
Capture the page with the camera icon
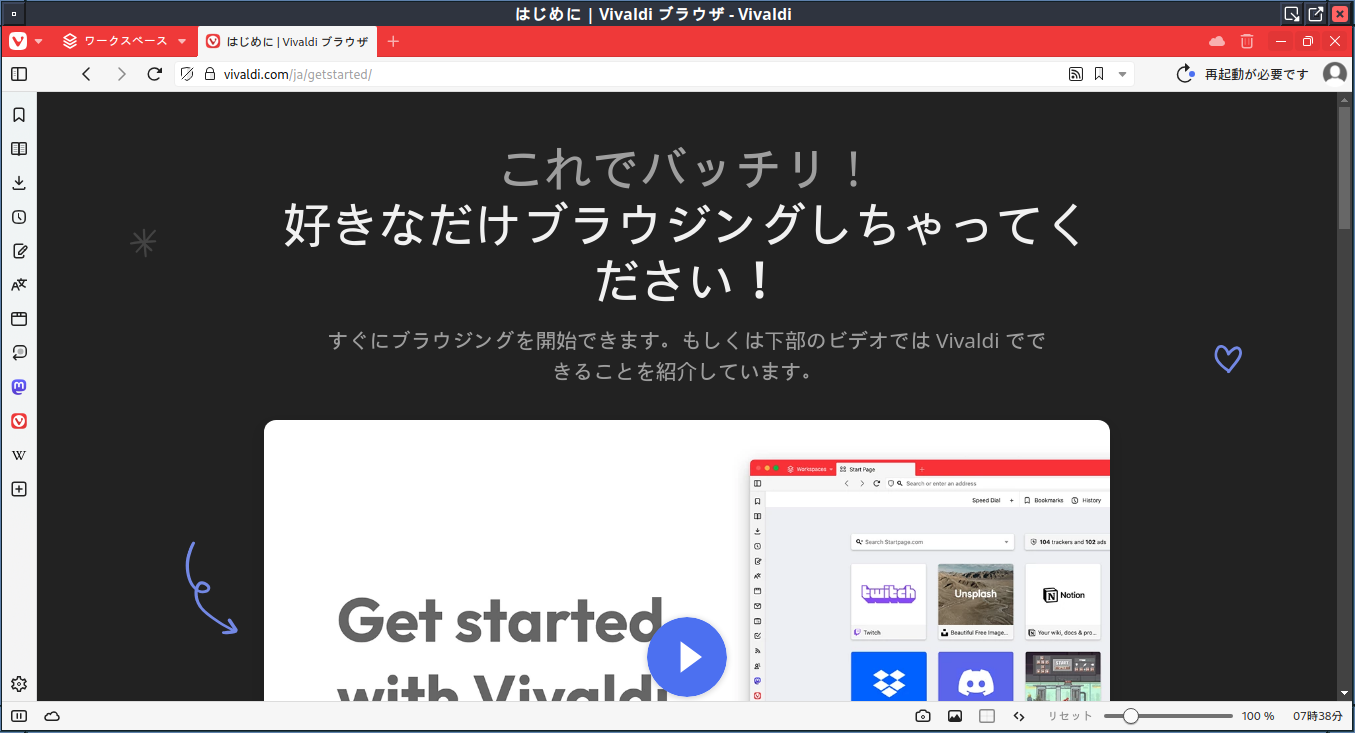[x=923, y=716]
